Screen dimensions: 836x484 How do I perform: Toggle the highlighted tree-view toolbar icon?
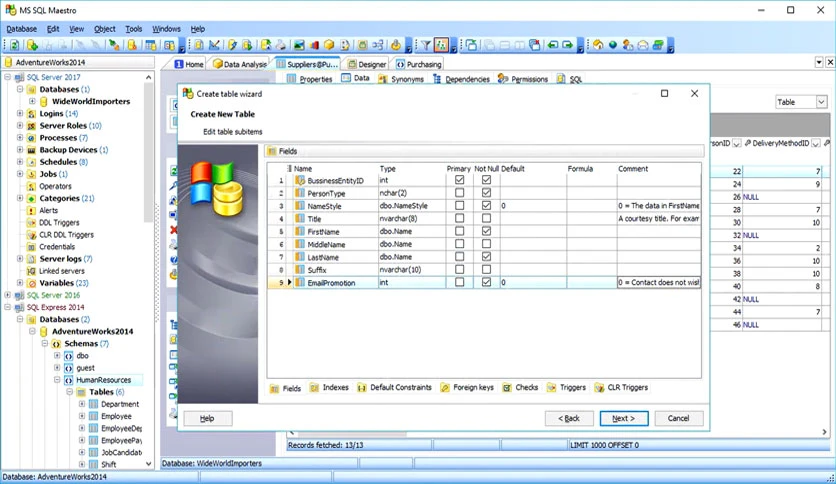pyautogui.click(x=441, y=45)
